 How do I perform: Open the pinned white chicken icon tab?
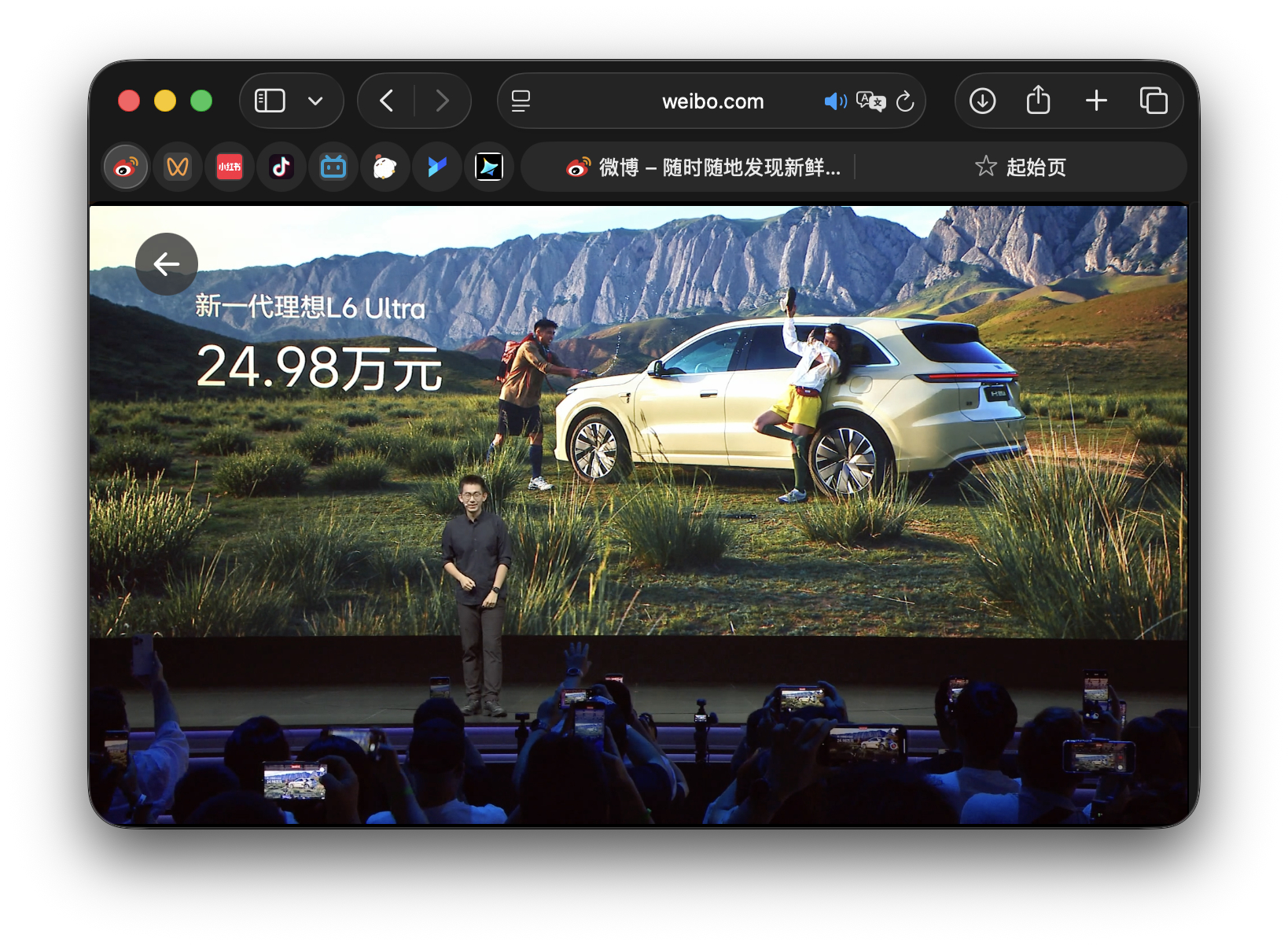tap(385, 167)
